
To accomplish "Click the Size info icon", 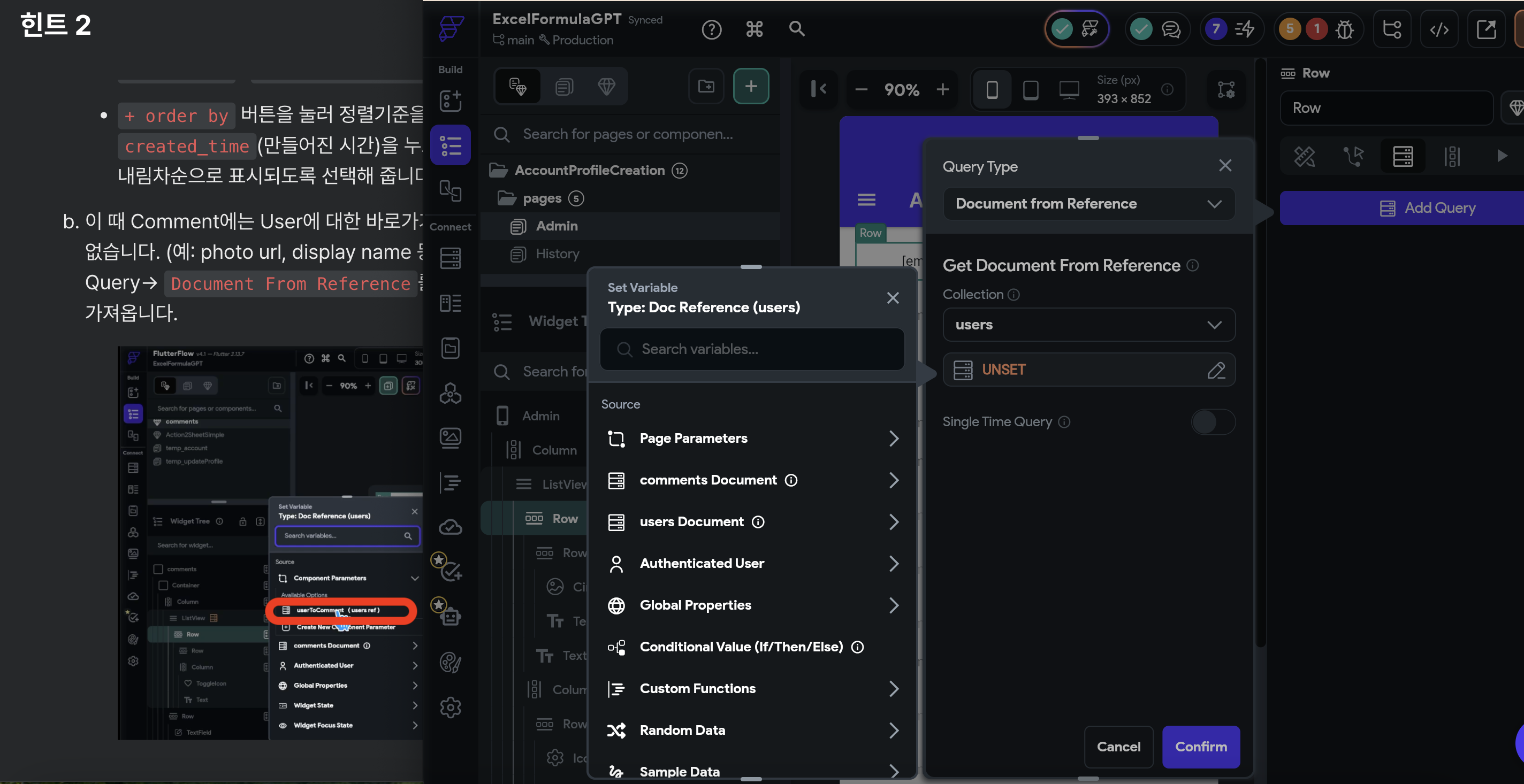I will 1167,89.
